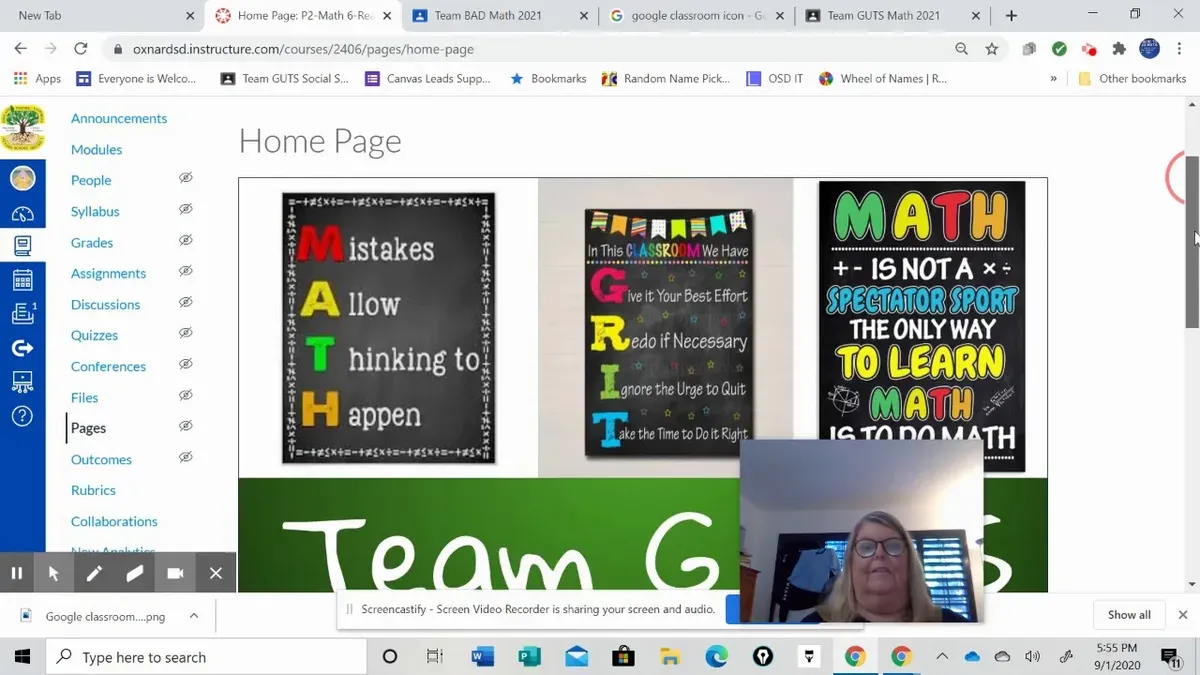Show hidden system tray icons chevron
This screenshot has width=1200, height=675.
click(942, 657)
